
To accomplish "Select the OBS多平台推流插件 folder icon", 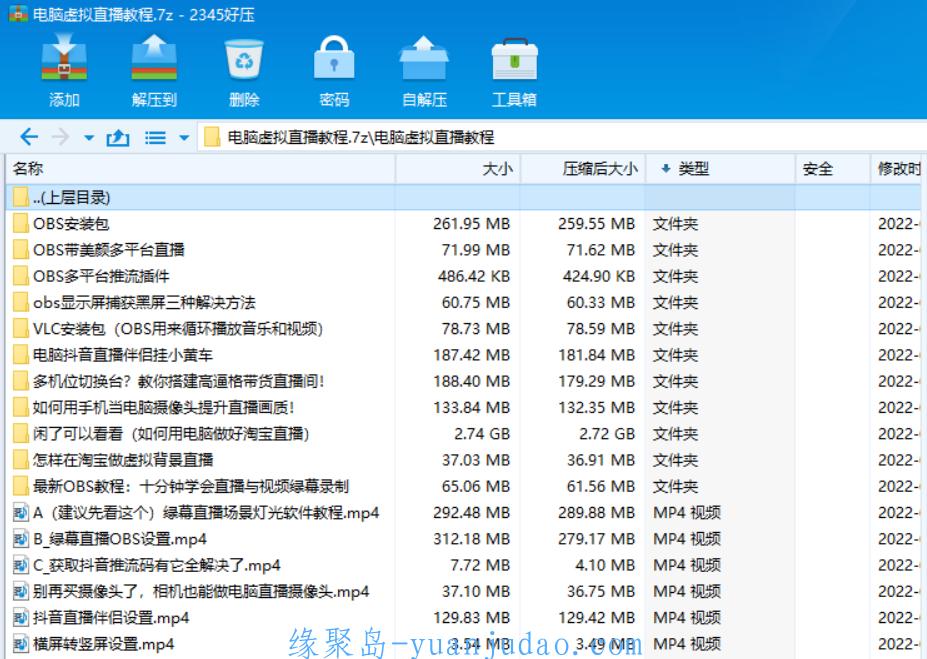I will coord(21,276).
